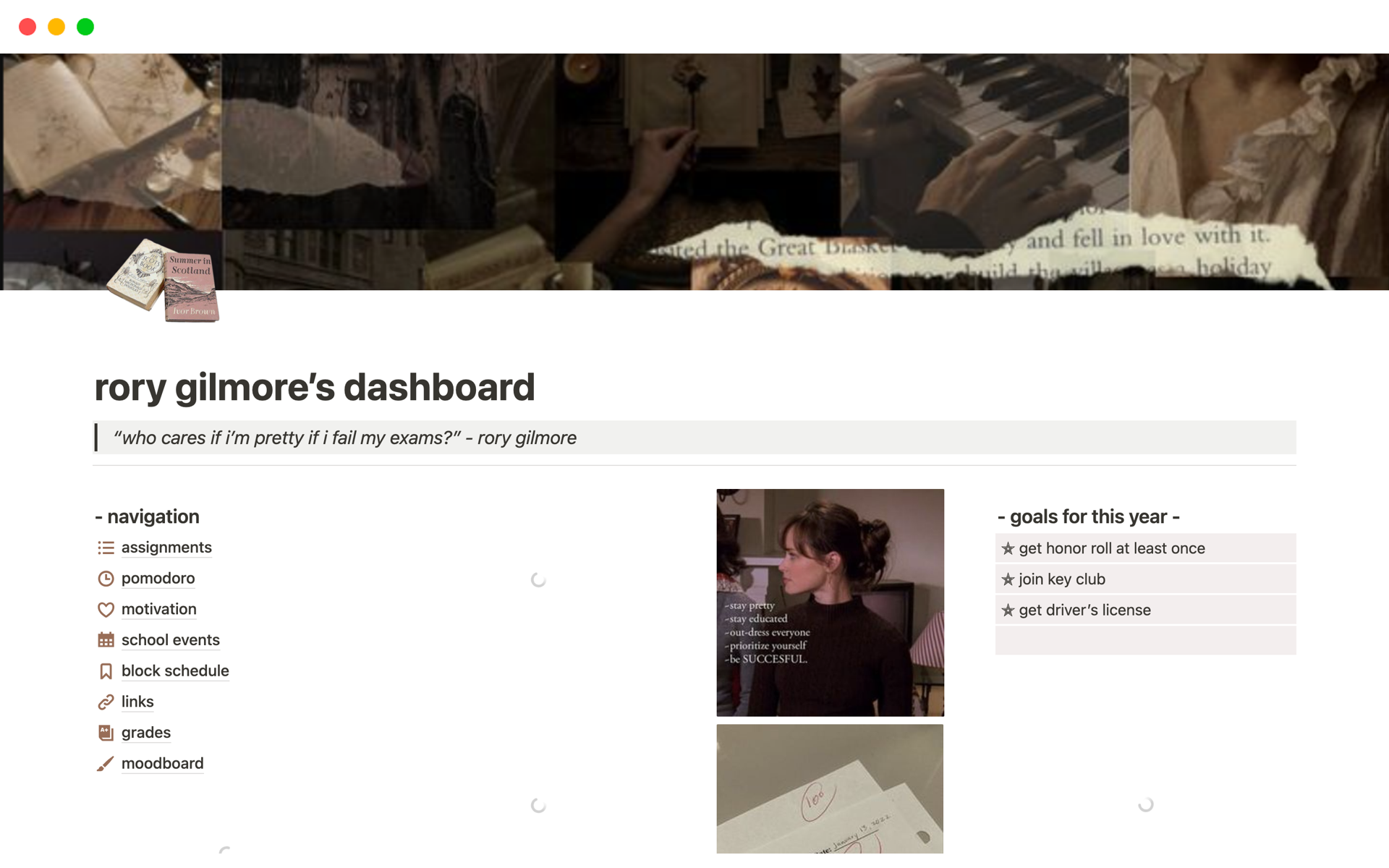
Task: Select the 'get honor roll at least once' goal
Action: coord(1145,548)
